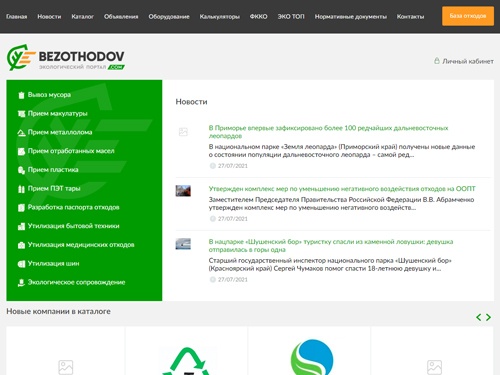Open Оборудование in the top menu
This screenshot has width=500, height=375.
point(169,16)
